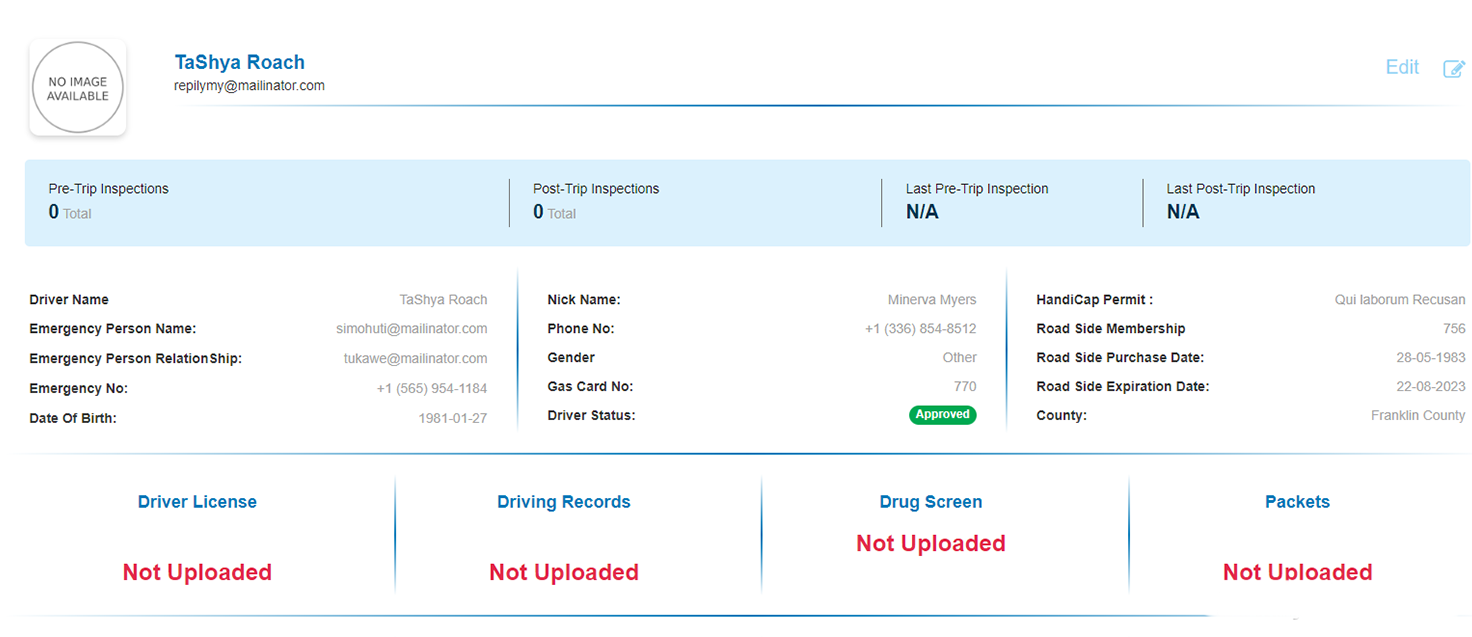Click Not Uploaded under Driver License
Image resolution: width=1472 pixels, height=637 pixels.
tap(197, 572)
